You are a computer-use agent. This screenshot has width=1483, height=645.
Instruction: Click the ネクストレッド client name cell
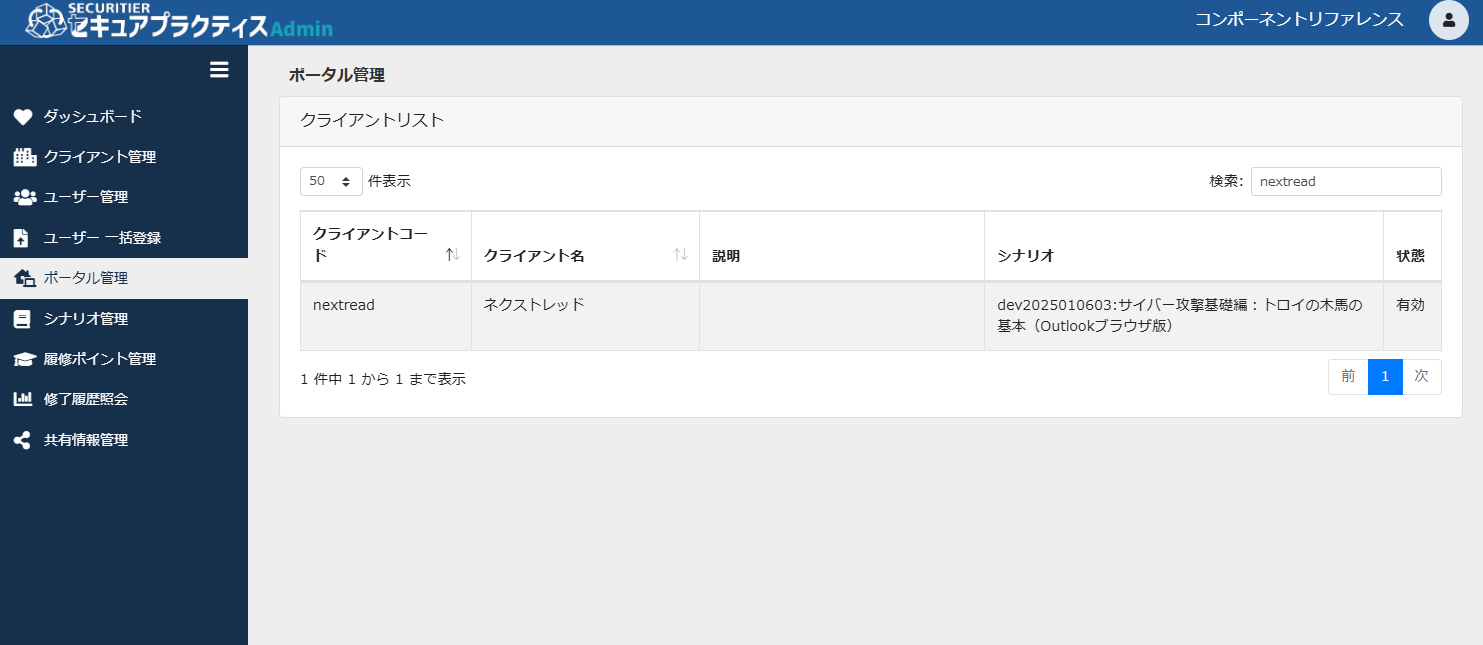585,316
